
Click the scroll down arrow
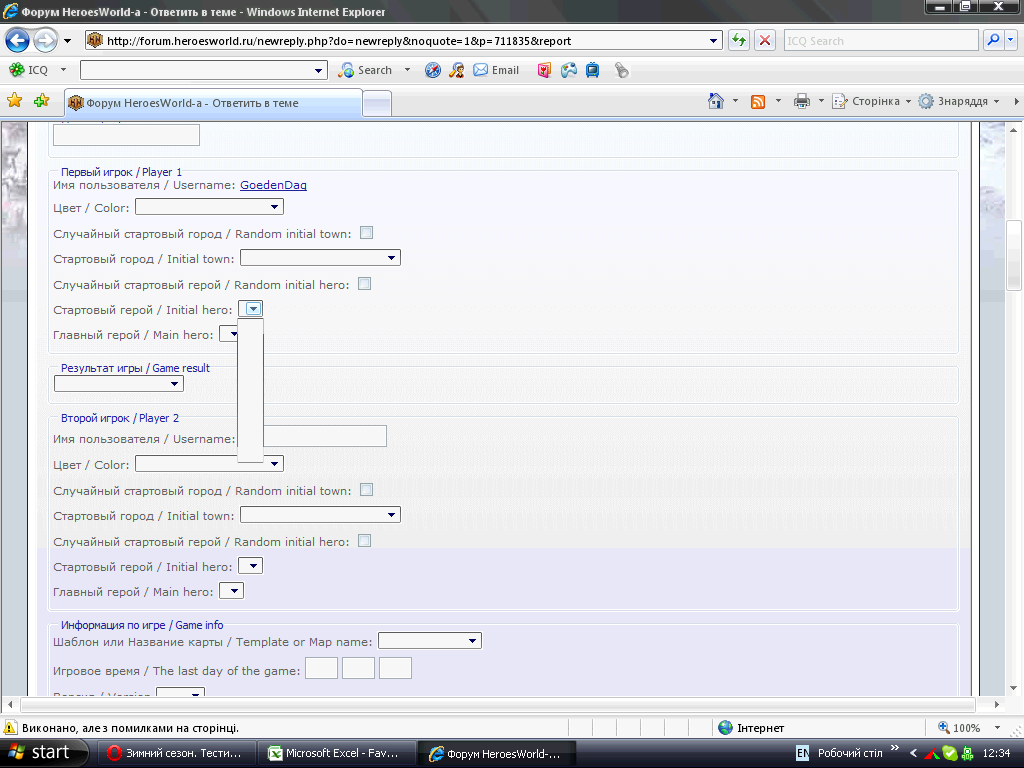coord(1014,688)
